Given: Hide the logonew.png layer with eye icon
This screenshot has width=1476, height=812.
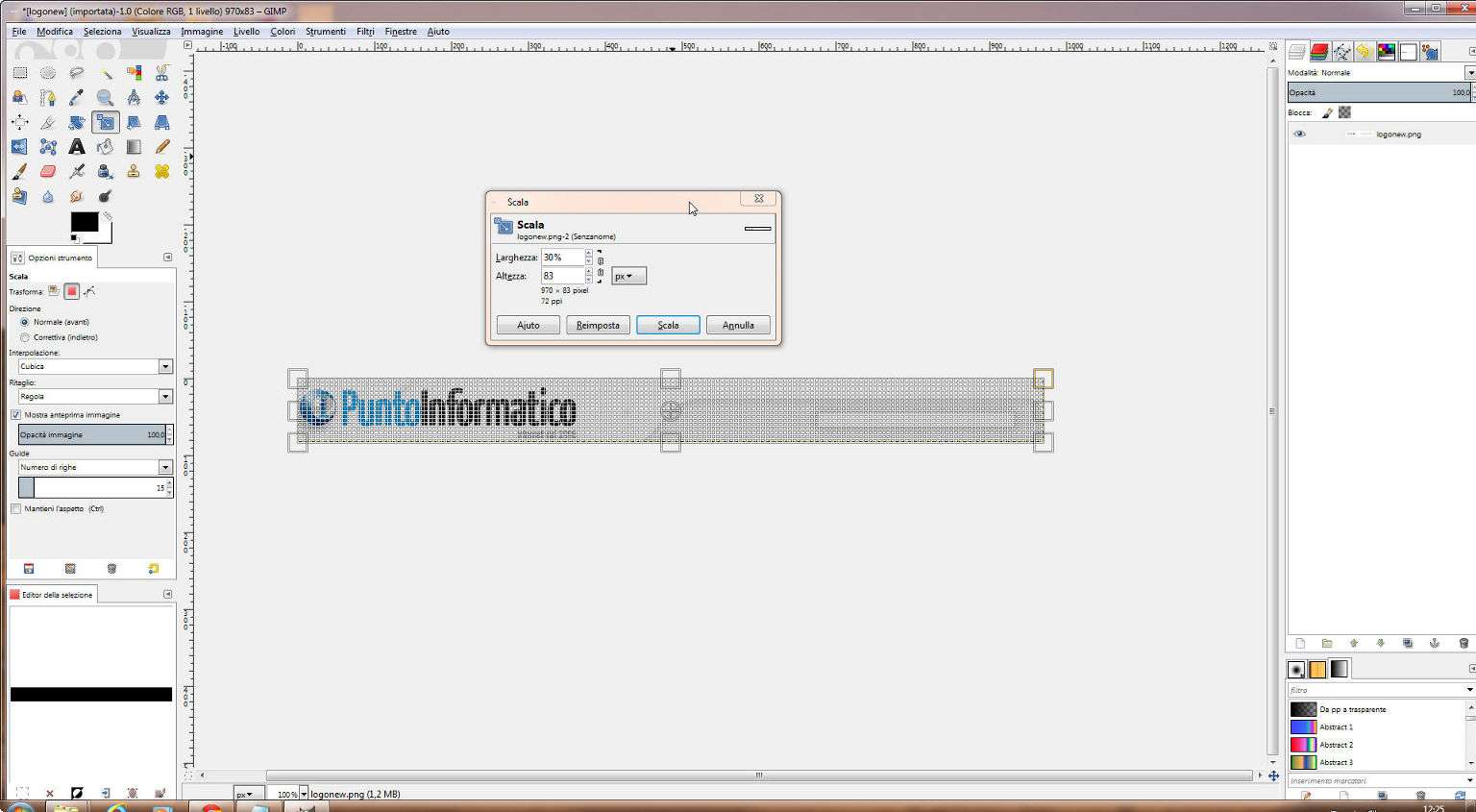Looking at the screenshot, I should click(1299, 135).
